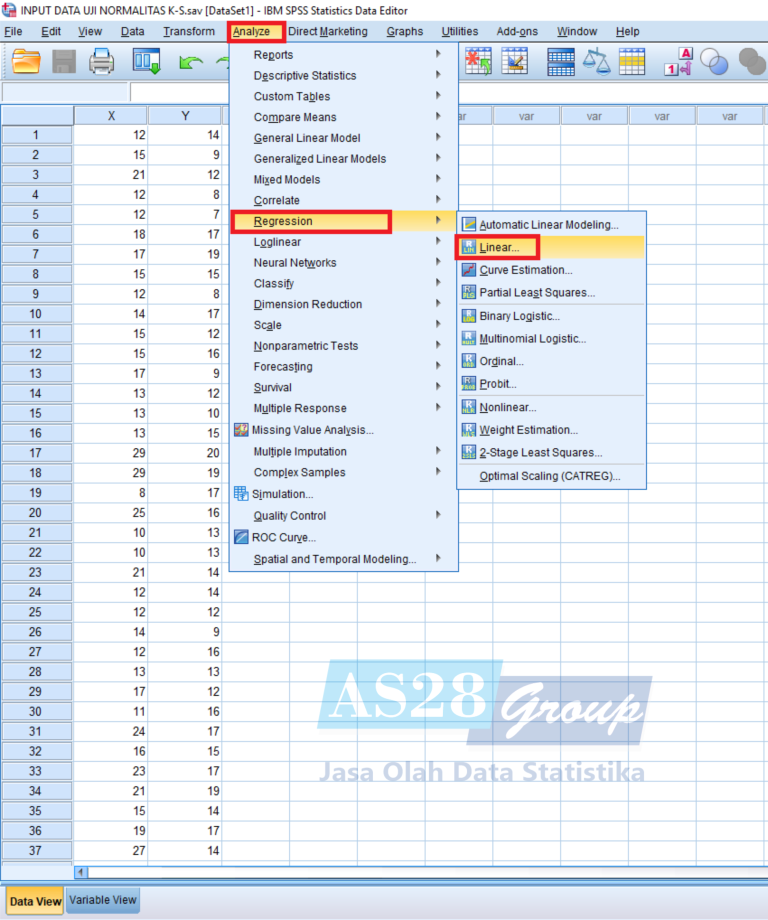The image size is (768, 920).
Task: Click the Undo arrow in the toolbar
Action: click(x=190, y=62)
